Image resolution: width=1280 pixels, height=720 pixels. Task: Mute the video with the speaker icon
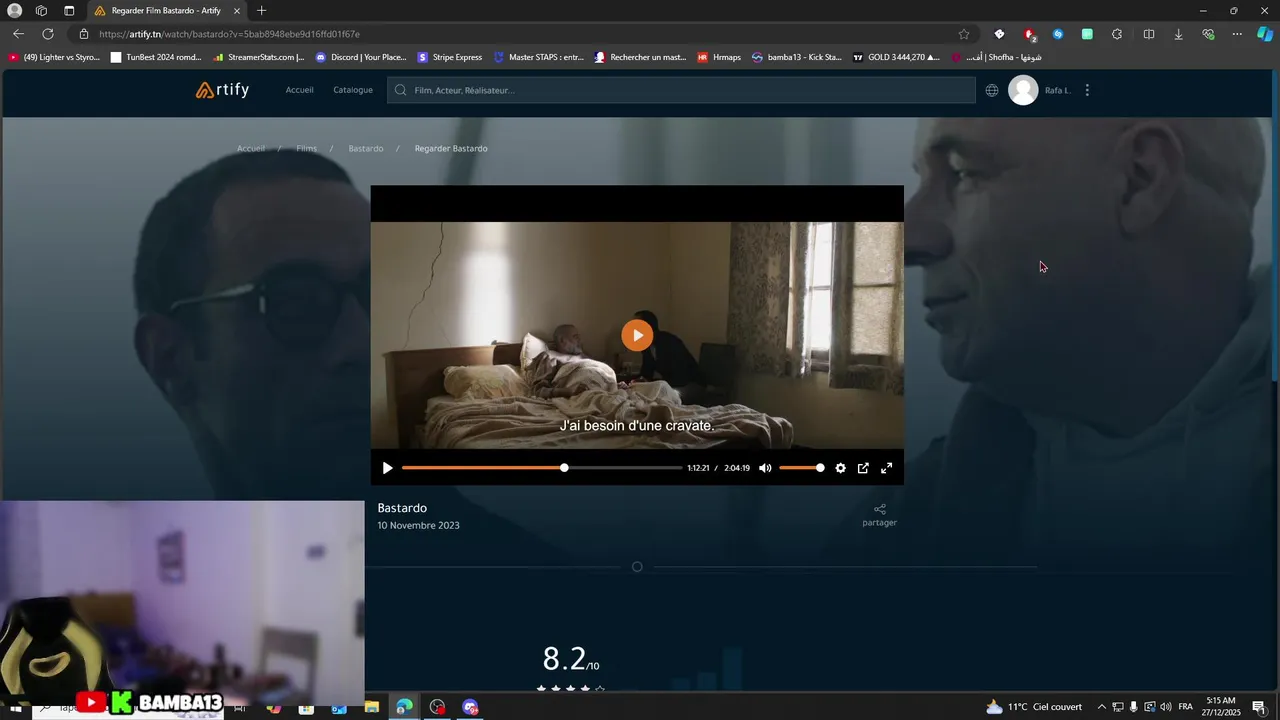coord(765,468)
